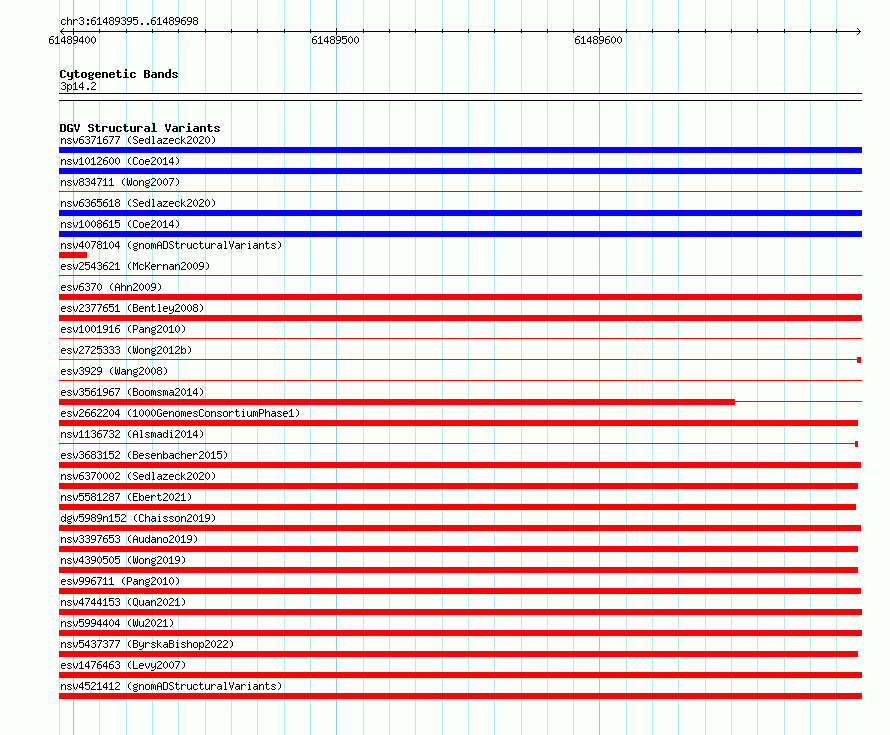890x735 pixels.
Task: Open nsv1136732 (Alsmadi2014) entry
Action: [132, 434]
